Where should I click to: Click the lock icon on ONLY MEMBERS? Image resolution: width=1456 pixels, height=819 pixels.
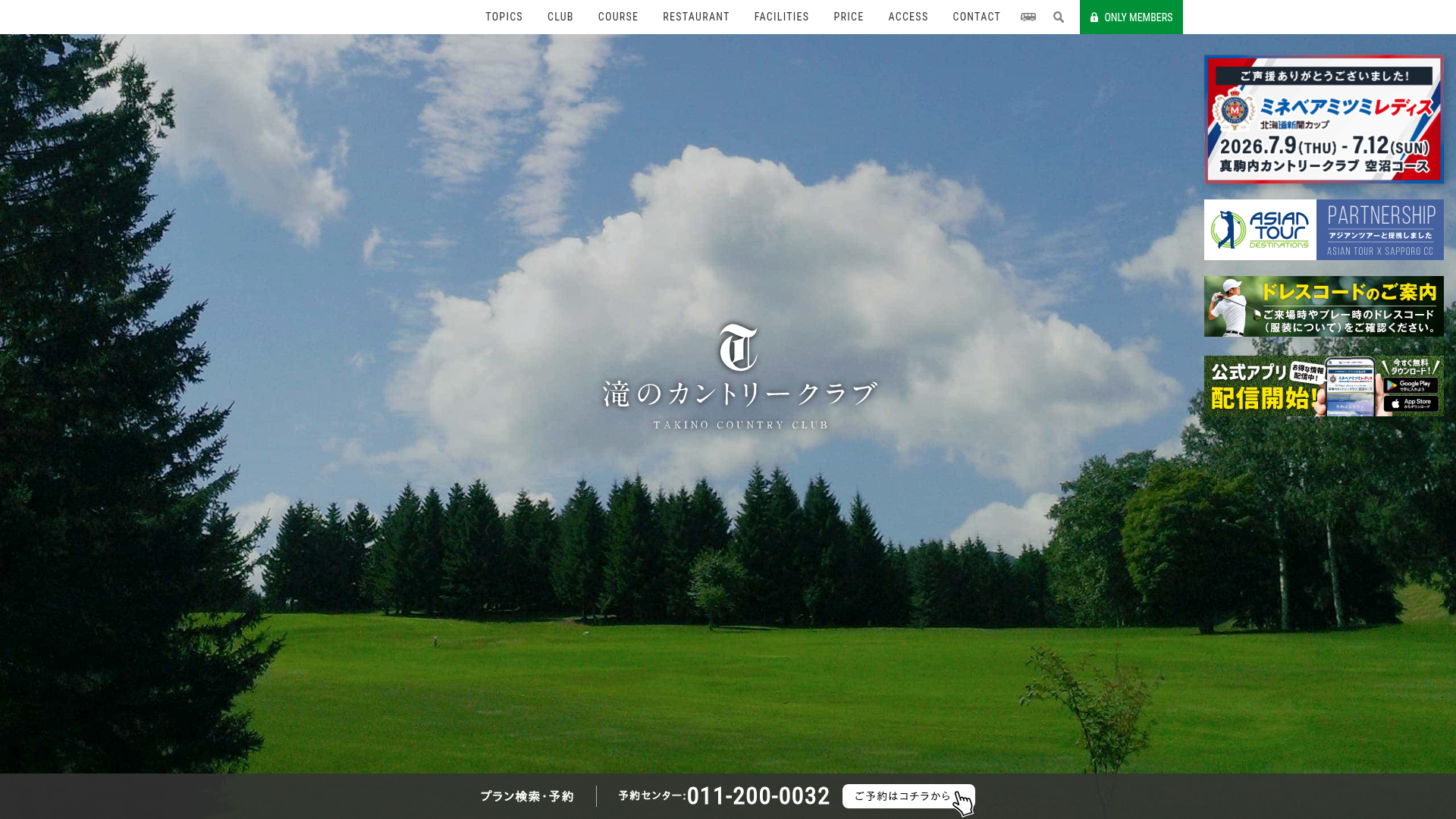1094,17
